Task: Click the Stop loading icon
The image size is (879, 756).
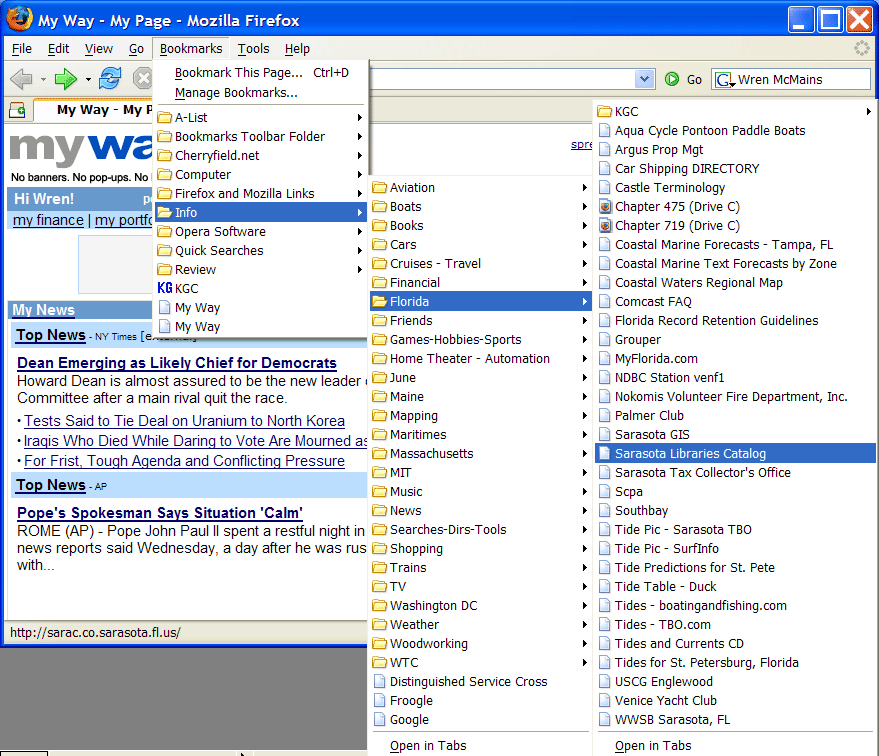Action: (x=142, y=78)
